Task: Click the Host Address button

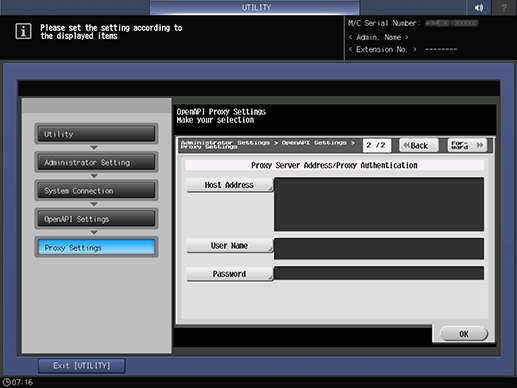Action: point(230,185)
